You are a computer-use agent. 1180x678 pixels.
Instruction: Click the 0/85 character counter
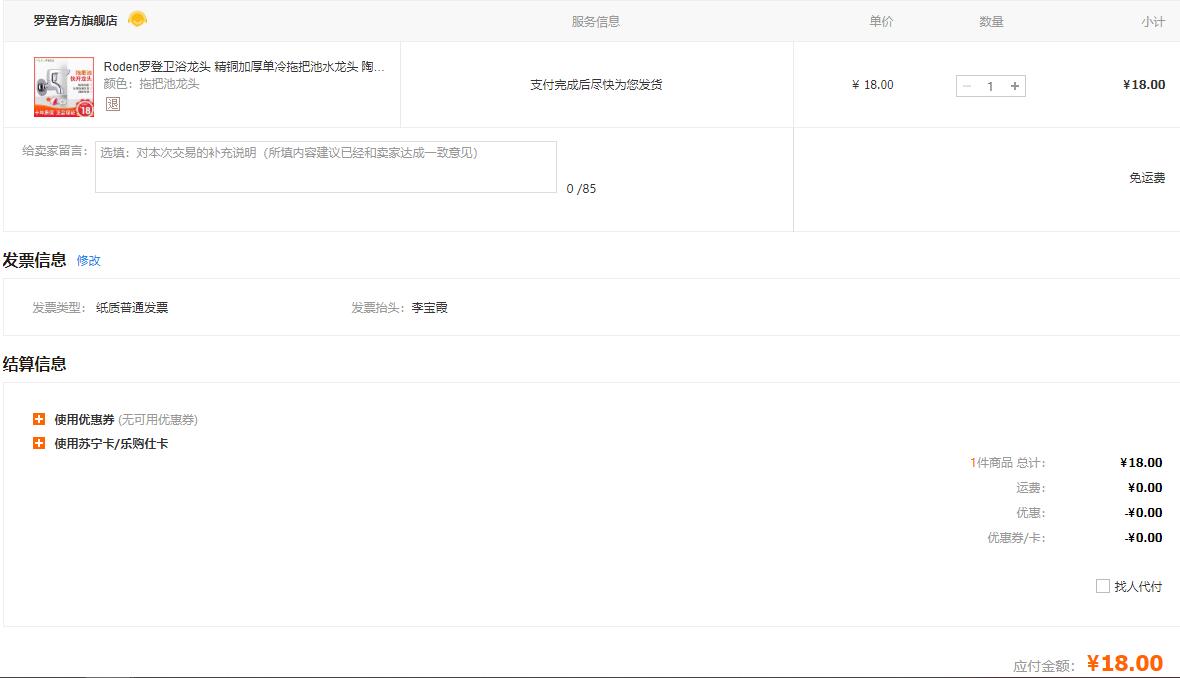click(581, 189)
